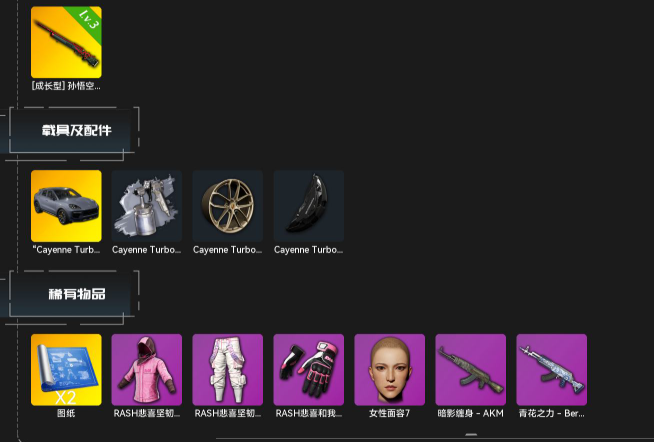This screenshot has height=442, width=654.
Task: Open the blueprint X2 item
Action: click(x=66, y=369)
